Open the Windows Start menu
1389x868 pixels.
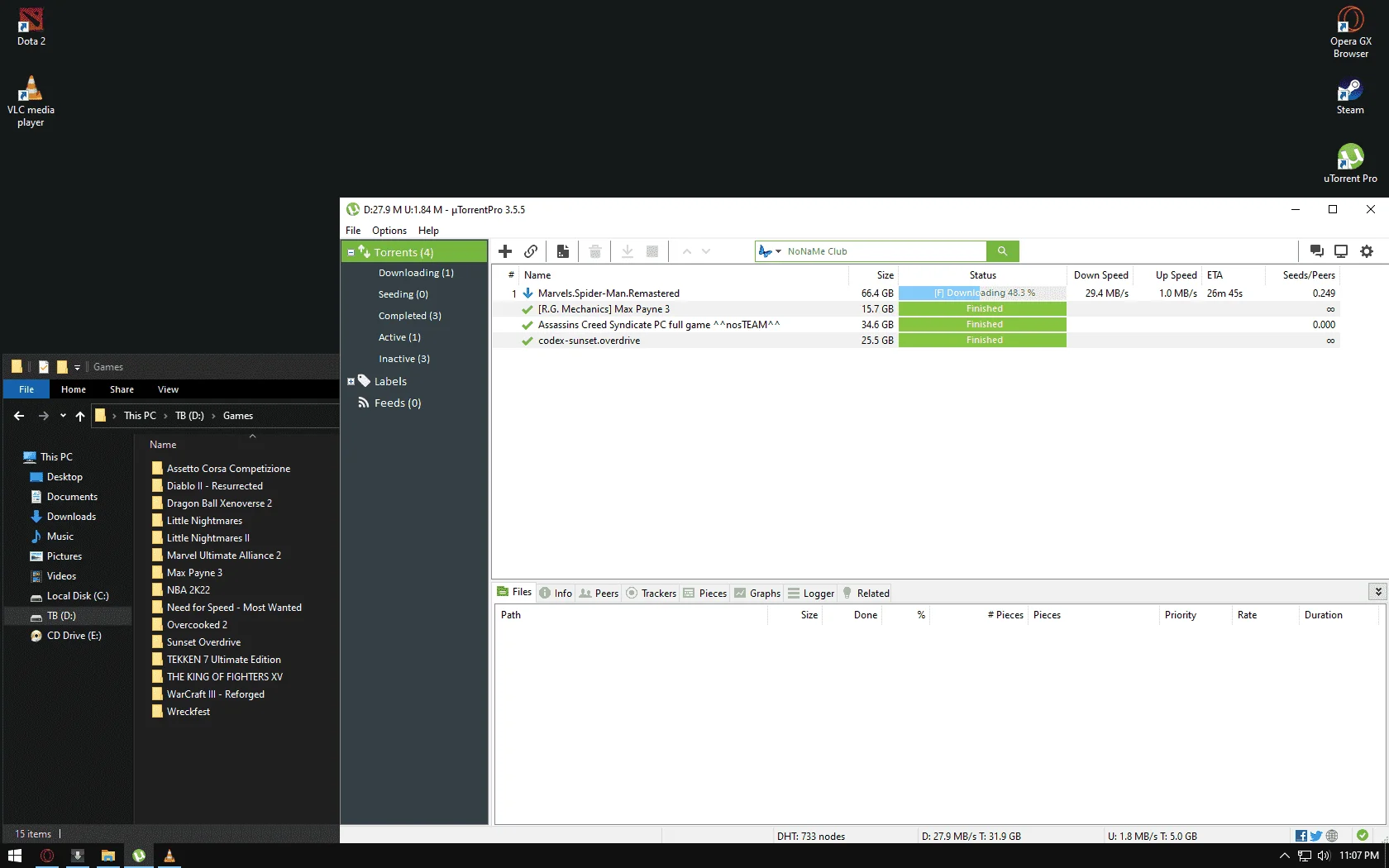click(15, 856)
